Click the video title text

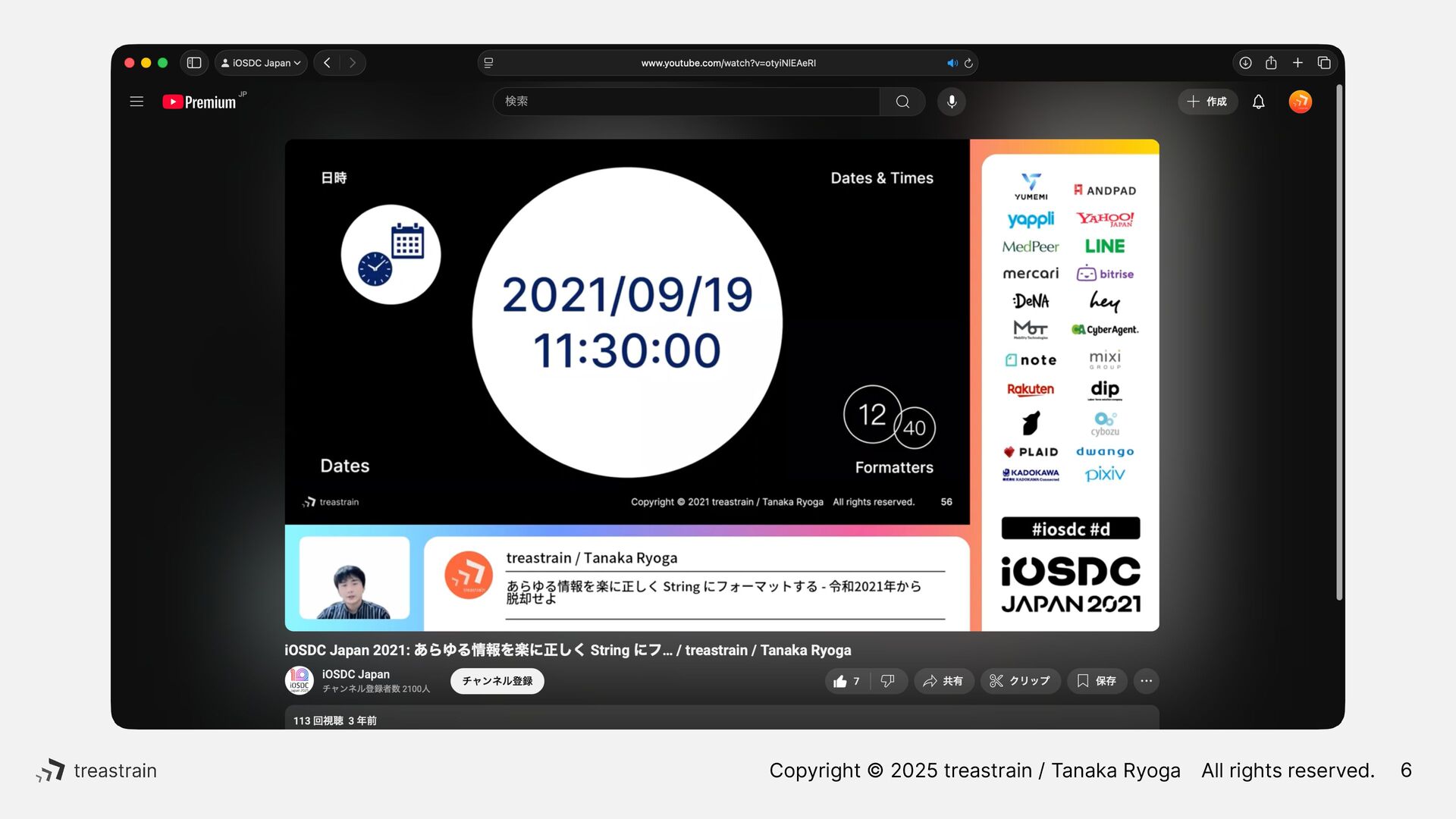click(x=568, y=650)
